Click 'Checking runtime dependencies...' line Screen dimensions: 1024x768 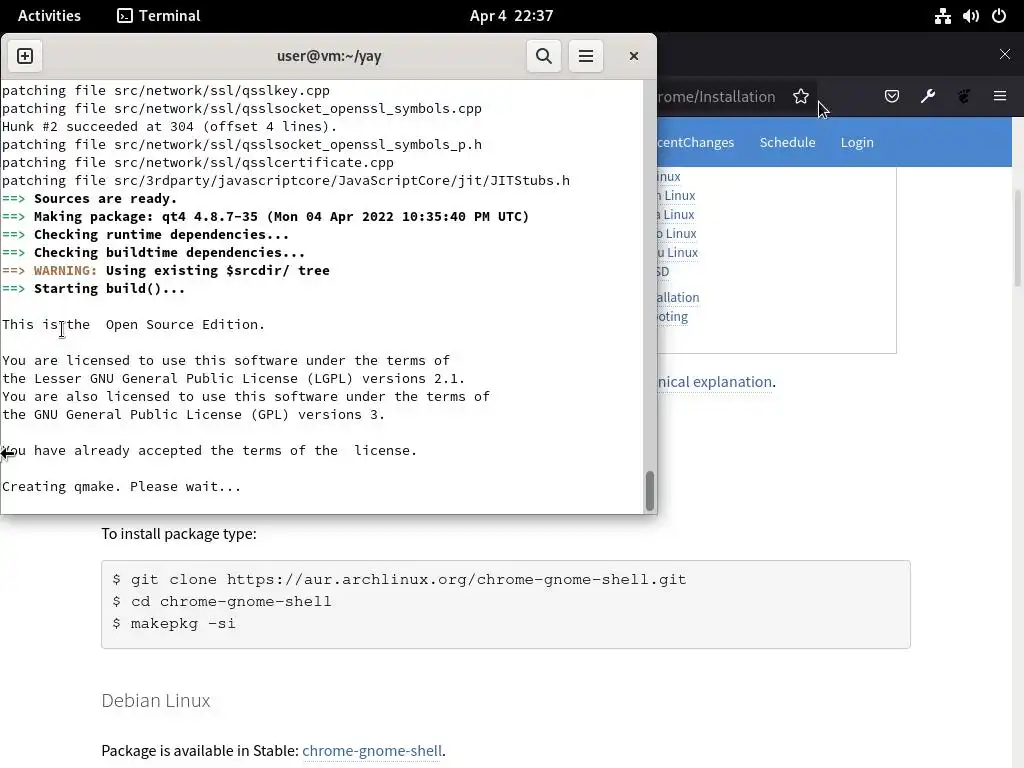(x=145, y=234)
